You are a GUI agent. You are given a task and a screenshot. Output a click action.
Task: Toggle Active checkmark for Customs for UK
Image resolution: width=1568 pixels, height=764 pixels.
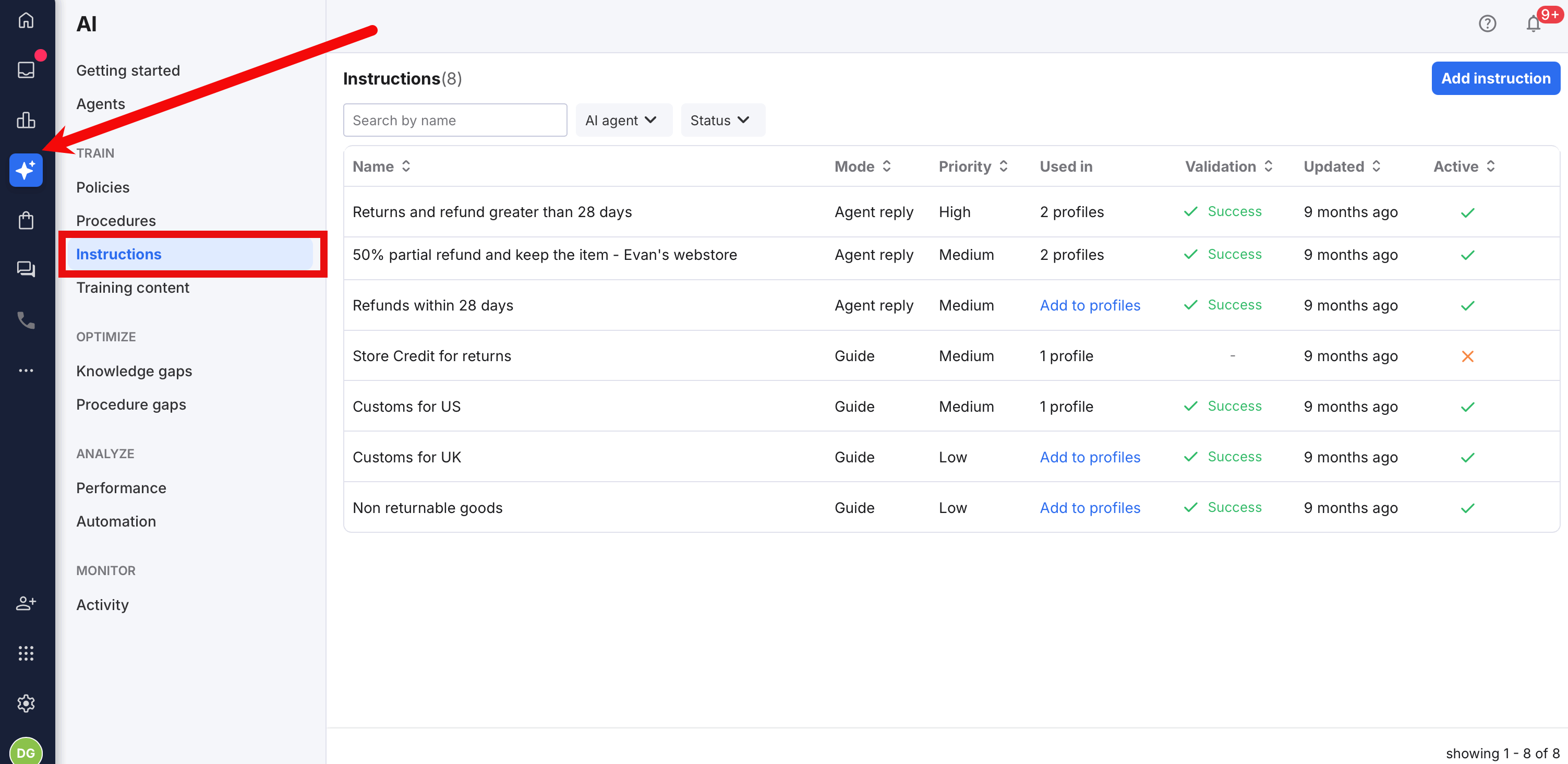1467,457
